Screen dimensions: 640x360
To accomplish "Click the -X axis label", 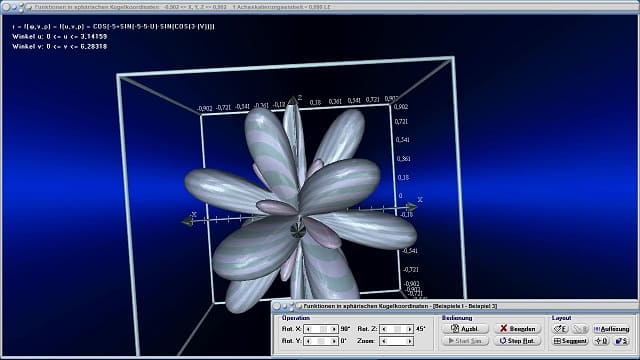I will 193,214.
